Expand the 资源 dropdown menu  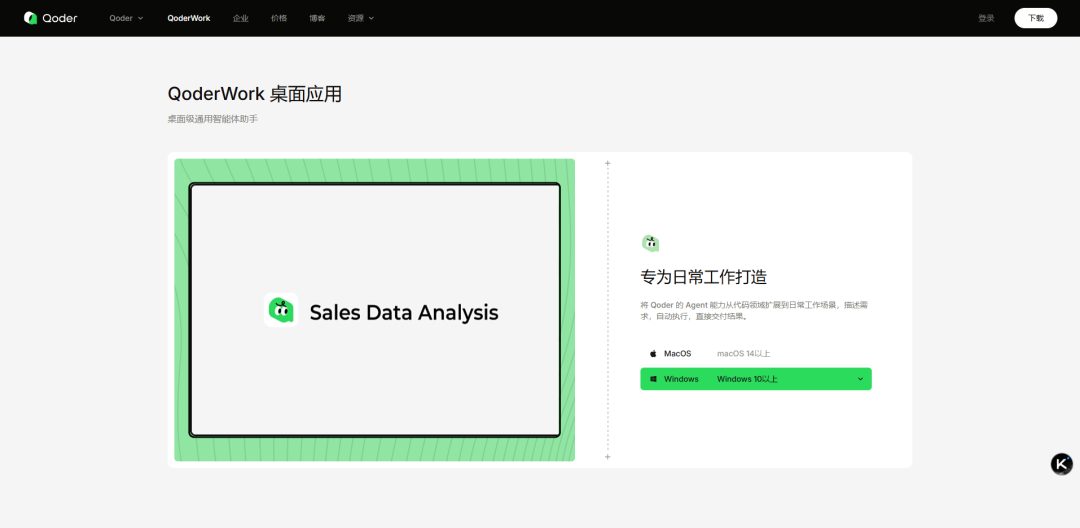coord(361,18)
